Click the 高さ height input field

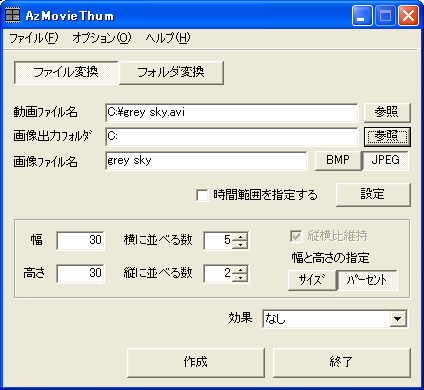[80, 274]
